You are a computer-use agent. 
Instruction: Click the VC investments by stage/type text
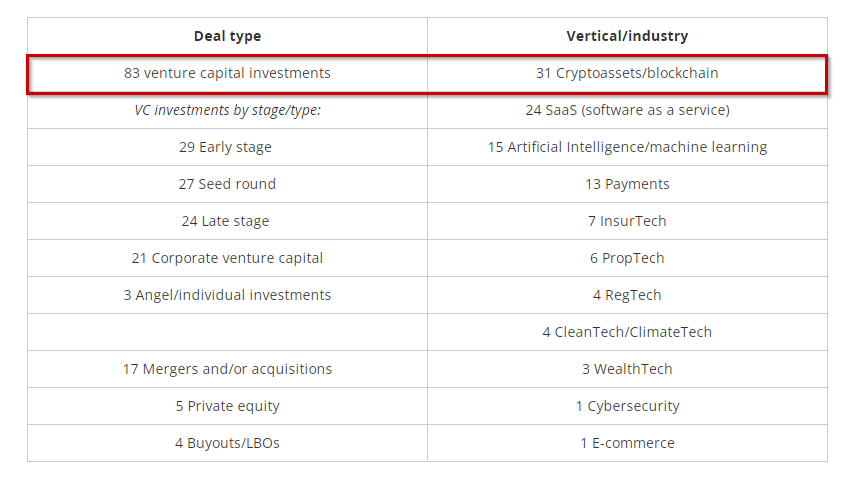tap(227, 110)
